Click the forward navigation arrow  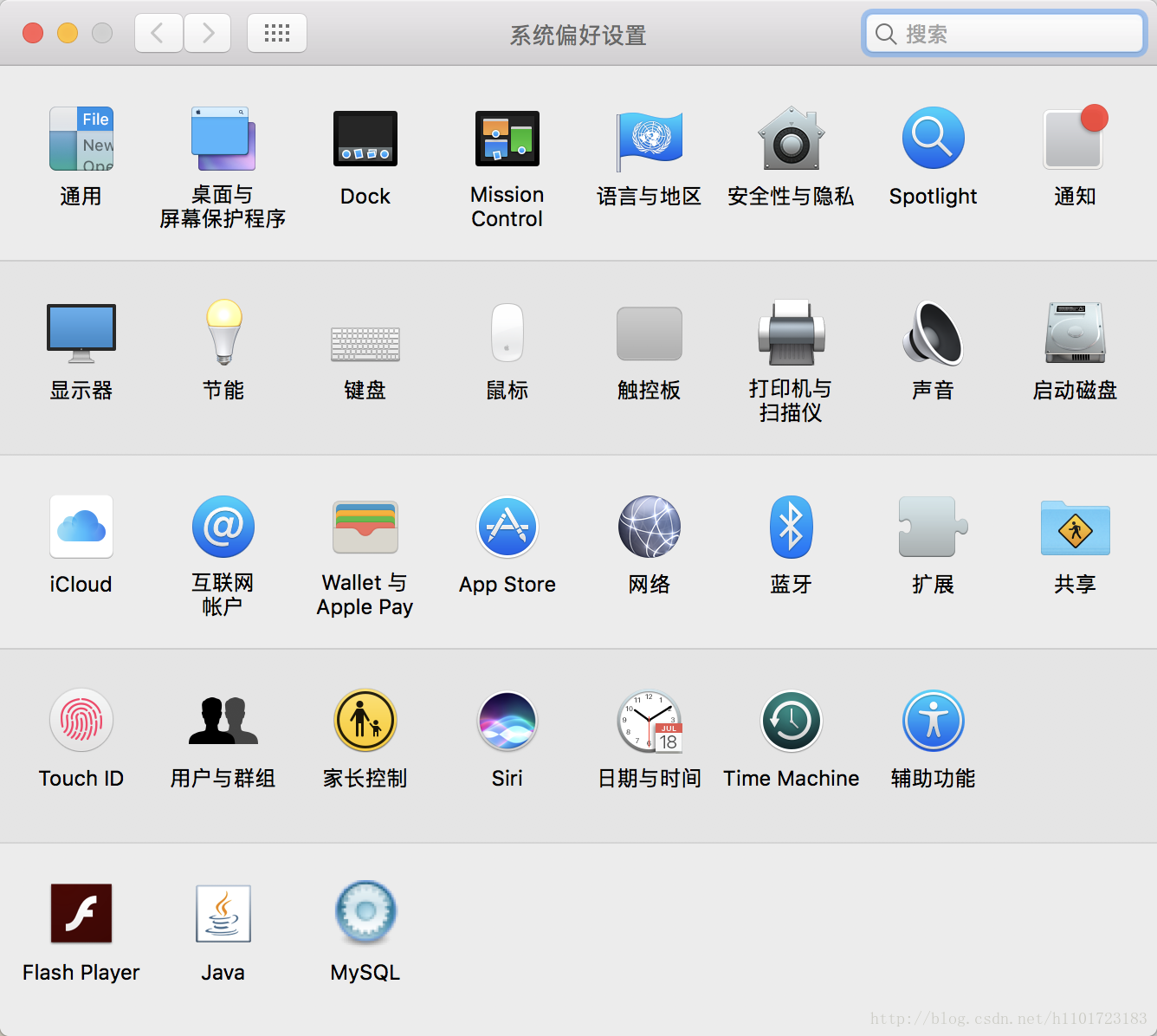tap(208, 33)
